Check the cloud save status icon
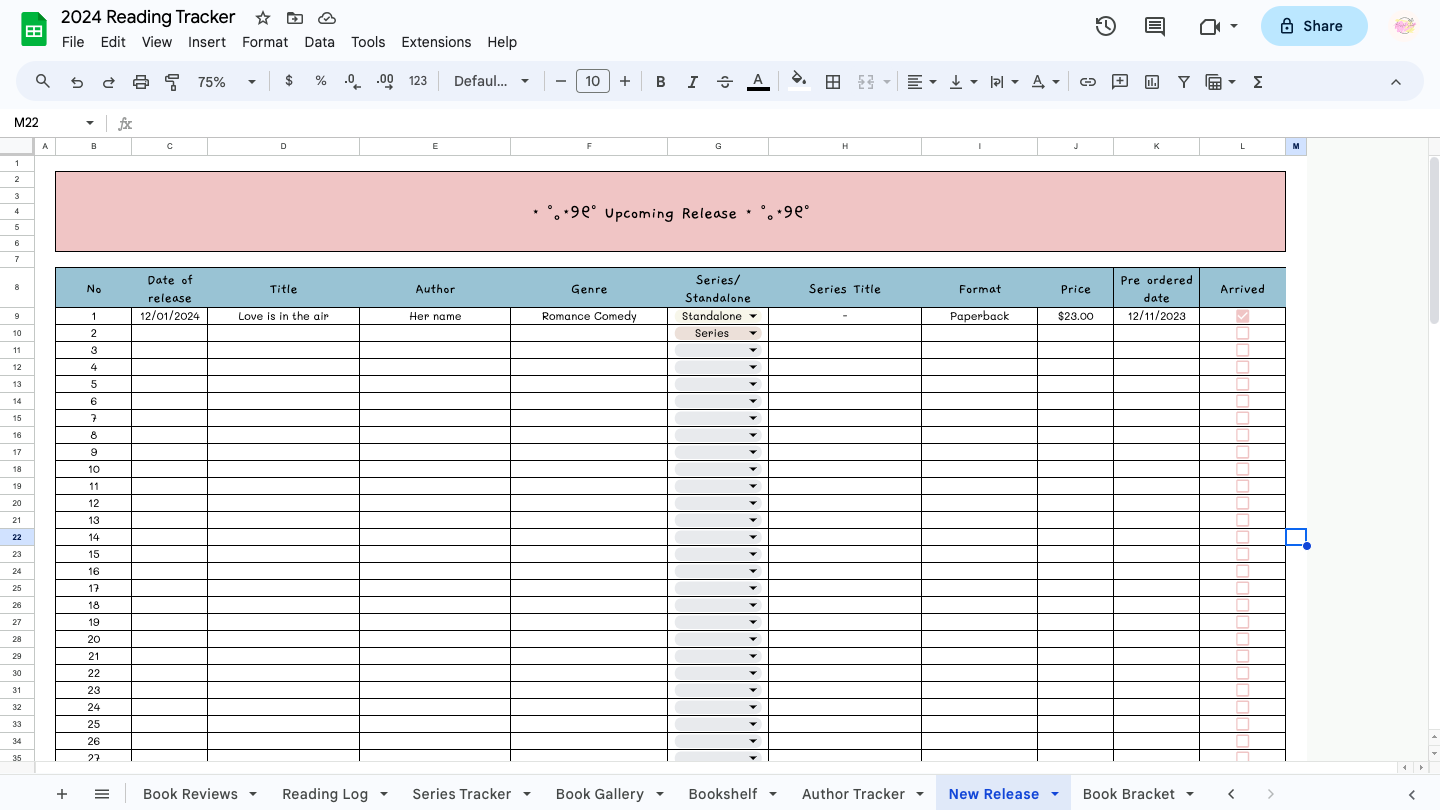Screen dimensions: 1440x810 (327, 18)
